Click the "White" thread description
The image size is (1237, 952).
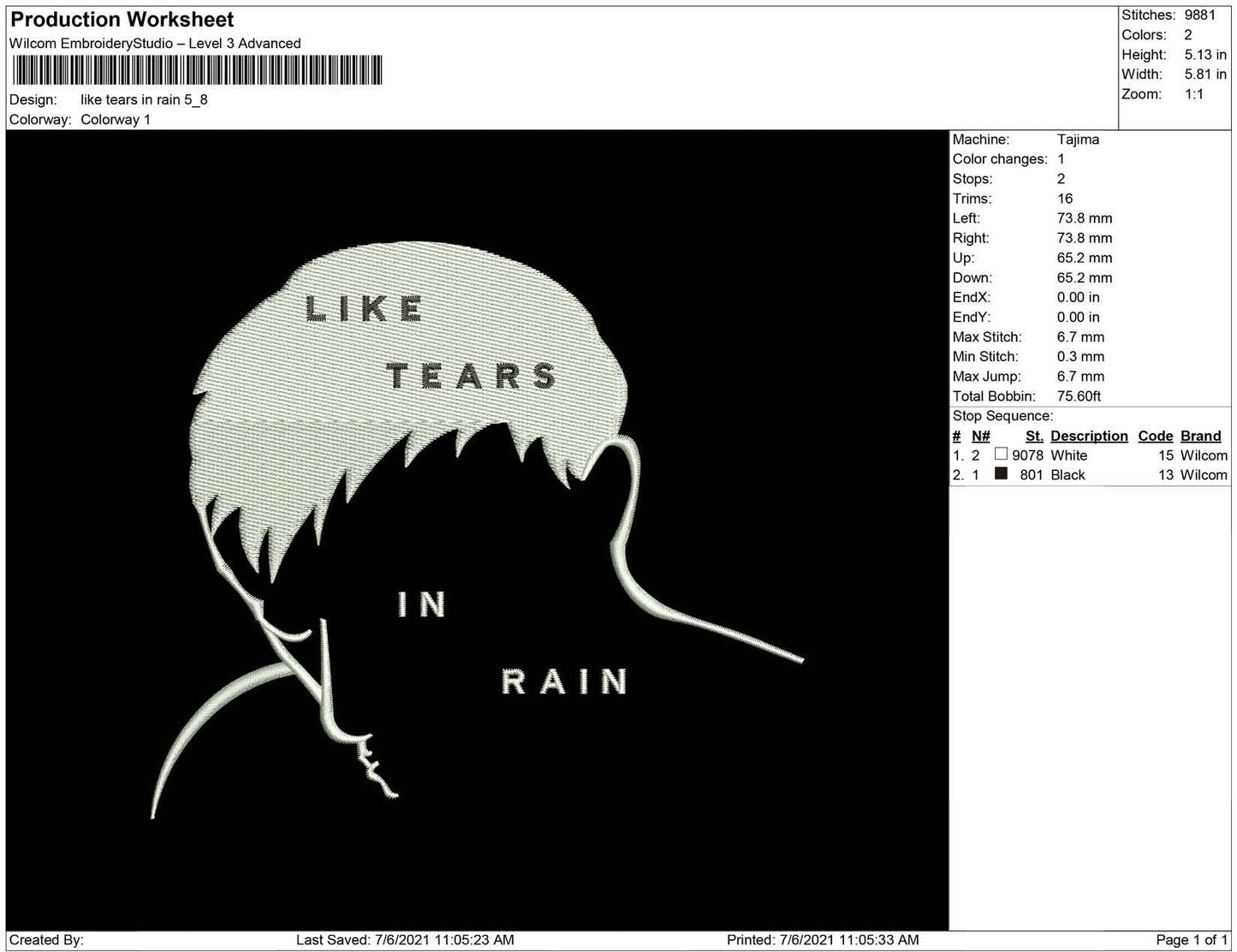click(1069, 455)
